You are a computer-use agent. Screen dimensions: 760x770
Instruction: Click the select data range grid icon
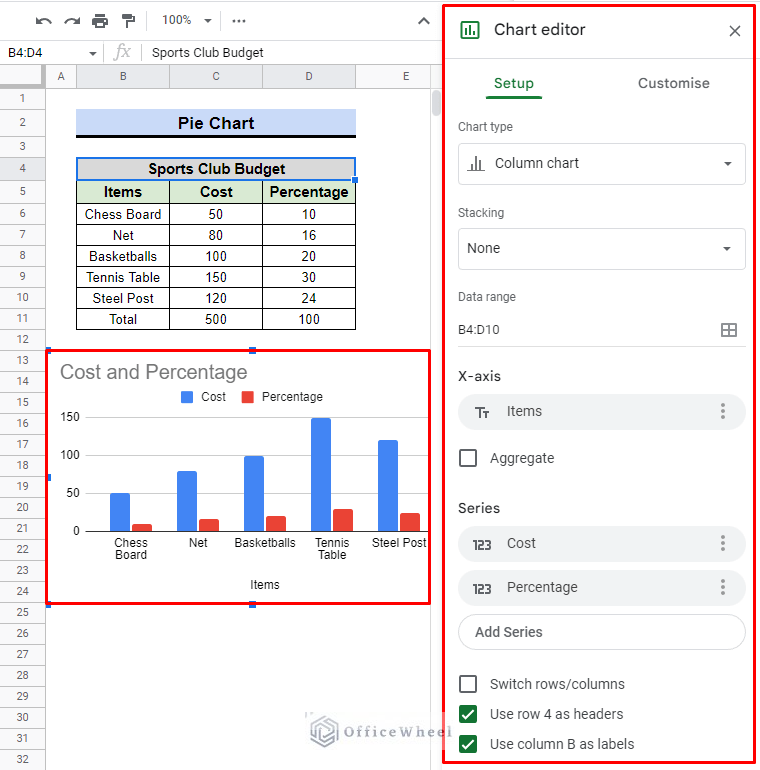729,330
